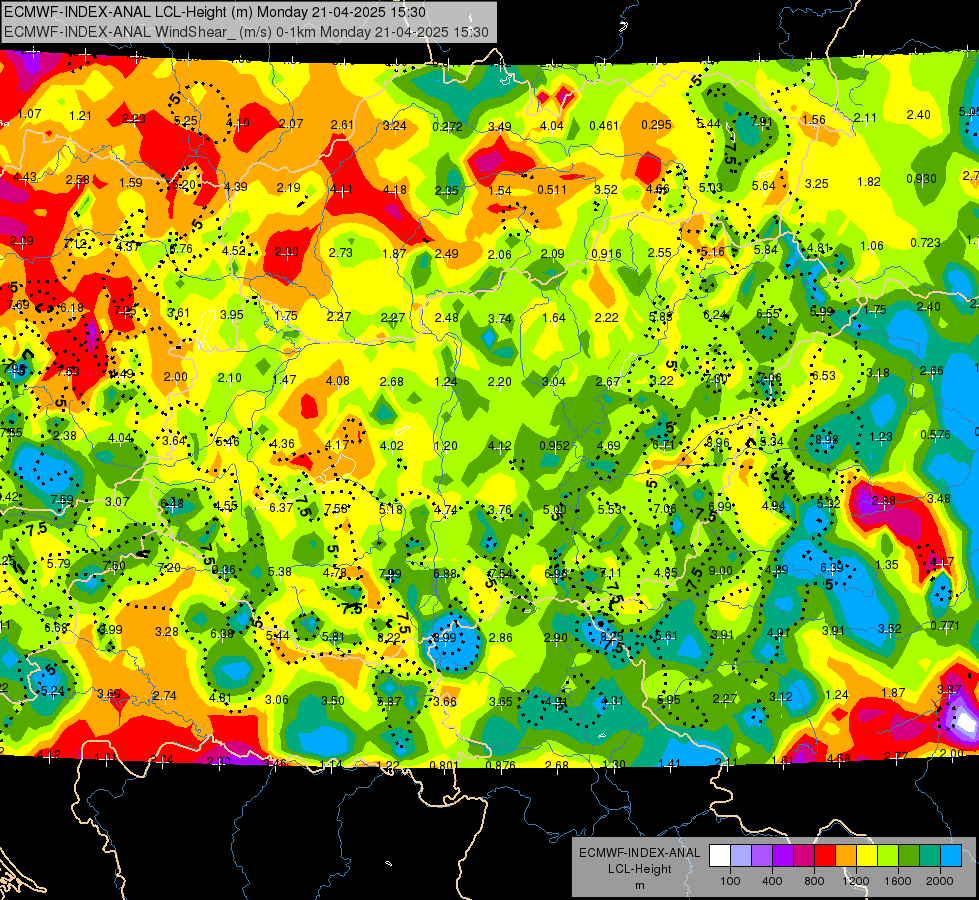Viewport: 979px width, 900px height.
Task: Click the 2.07 wind shear value
Action: [291, 124]
